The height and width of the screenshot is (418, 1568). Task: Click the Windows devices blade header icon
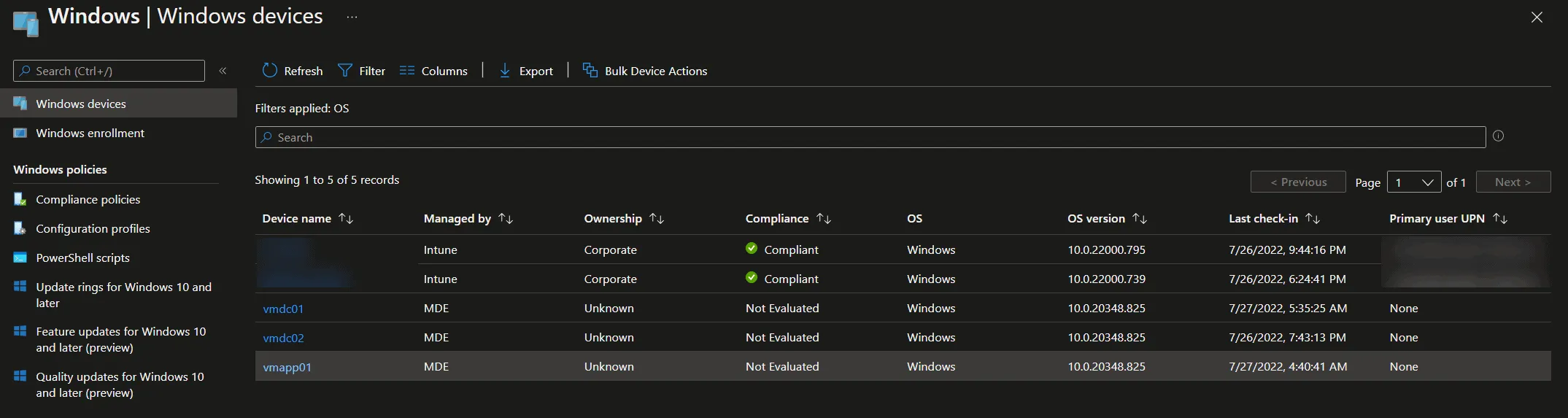pyautogui.click(x=26, y=23)
